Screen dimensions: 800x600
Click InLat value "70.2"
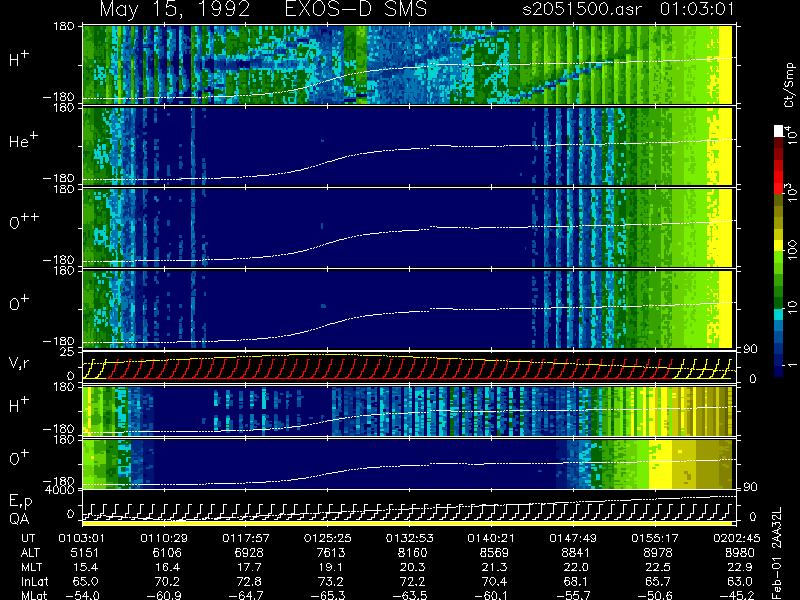(168, 581)
